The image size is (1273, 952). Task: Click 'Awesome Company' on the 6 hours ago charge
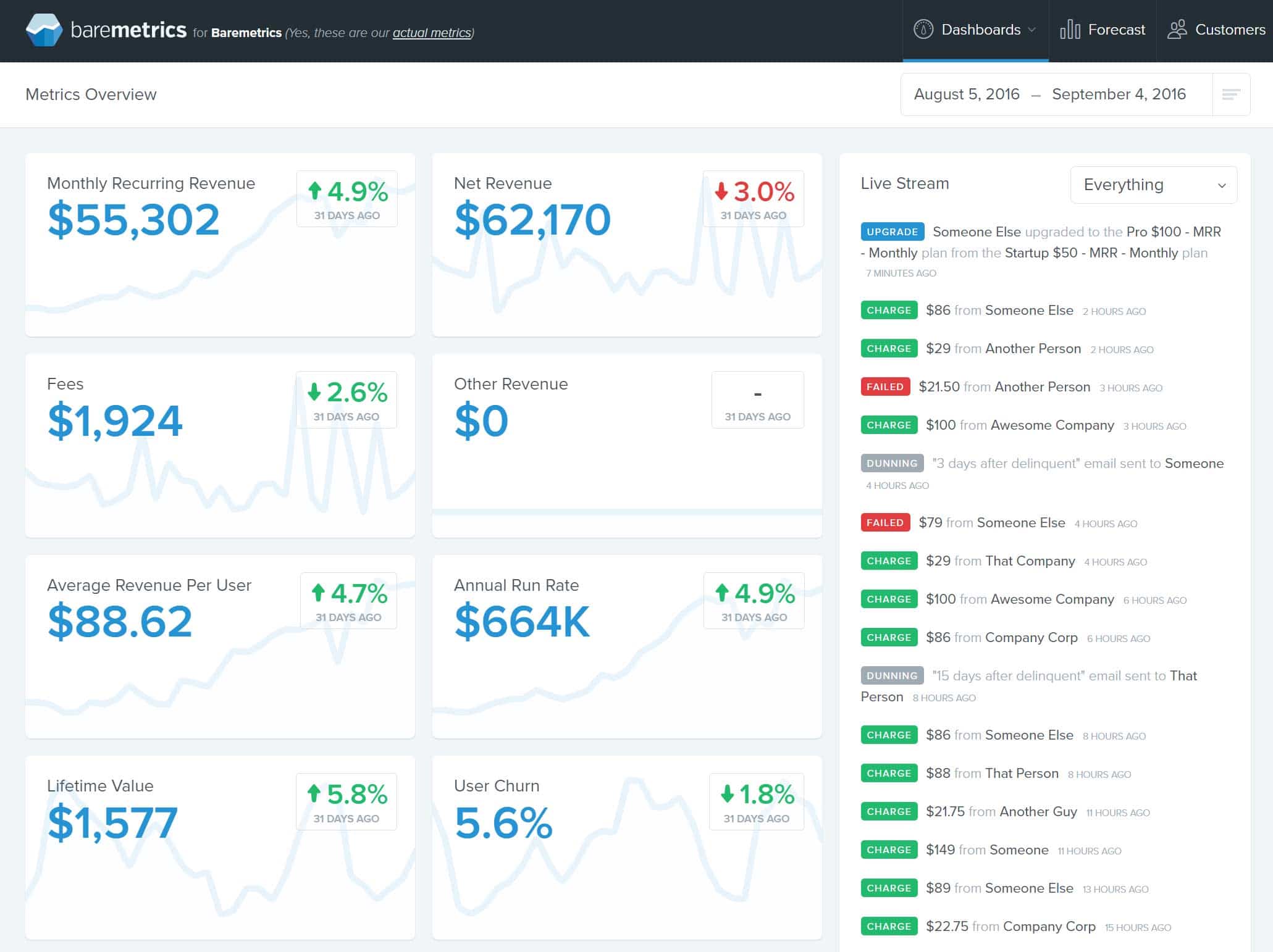(1052, 599)
